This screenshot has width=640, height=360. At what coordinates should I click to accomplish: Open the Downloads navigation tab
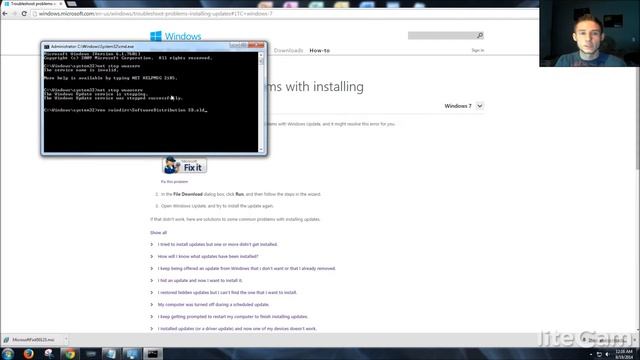(x=288, y=50)
